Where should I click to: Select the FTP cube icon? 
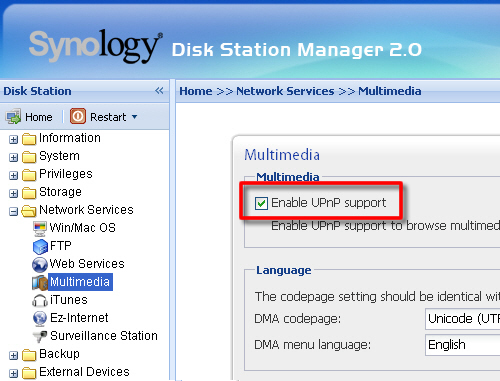40,246
